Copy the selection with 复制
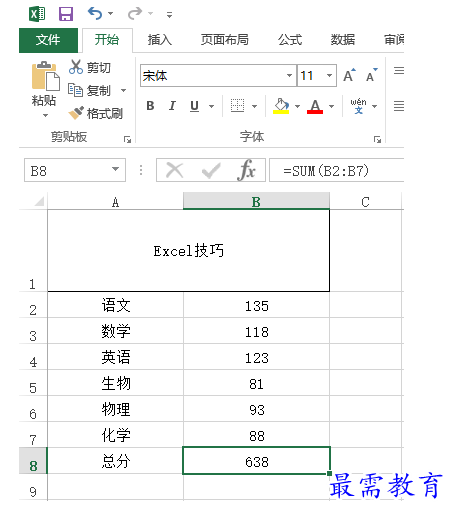Viewport: 451px width, 517px height. click(x=89, y=90)
